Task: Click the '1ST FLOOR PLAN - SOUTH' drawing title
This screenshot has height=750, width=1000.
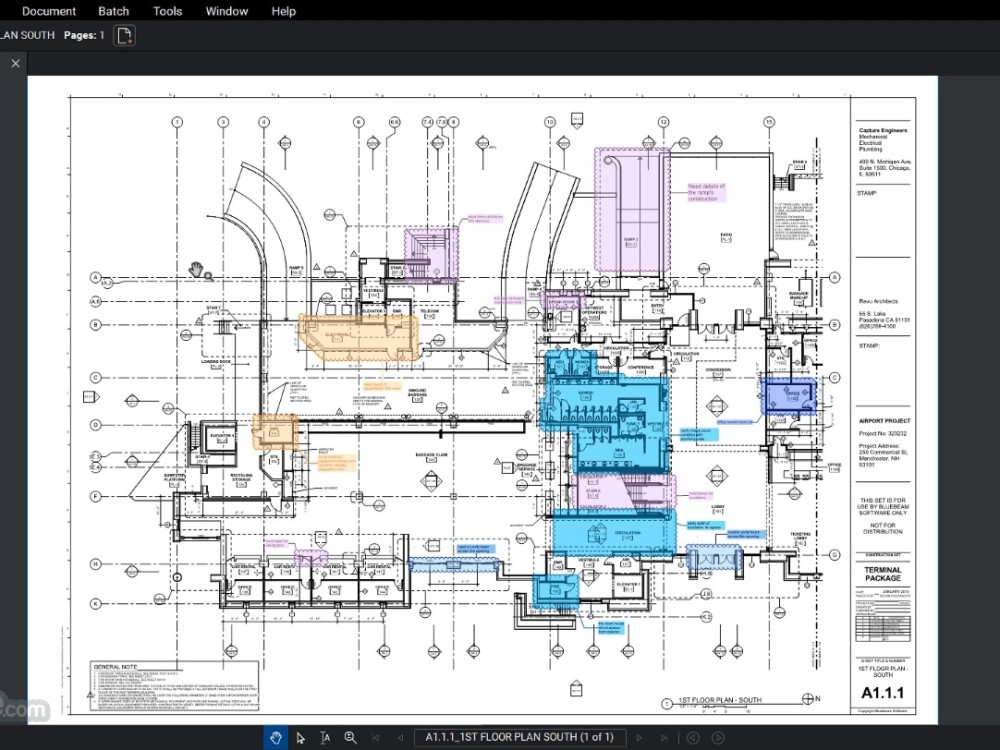Action: (720, 700)
